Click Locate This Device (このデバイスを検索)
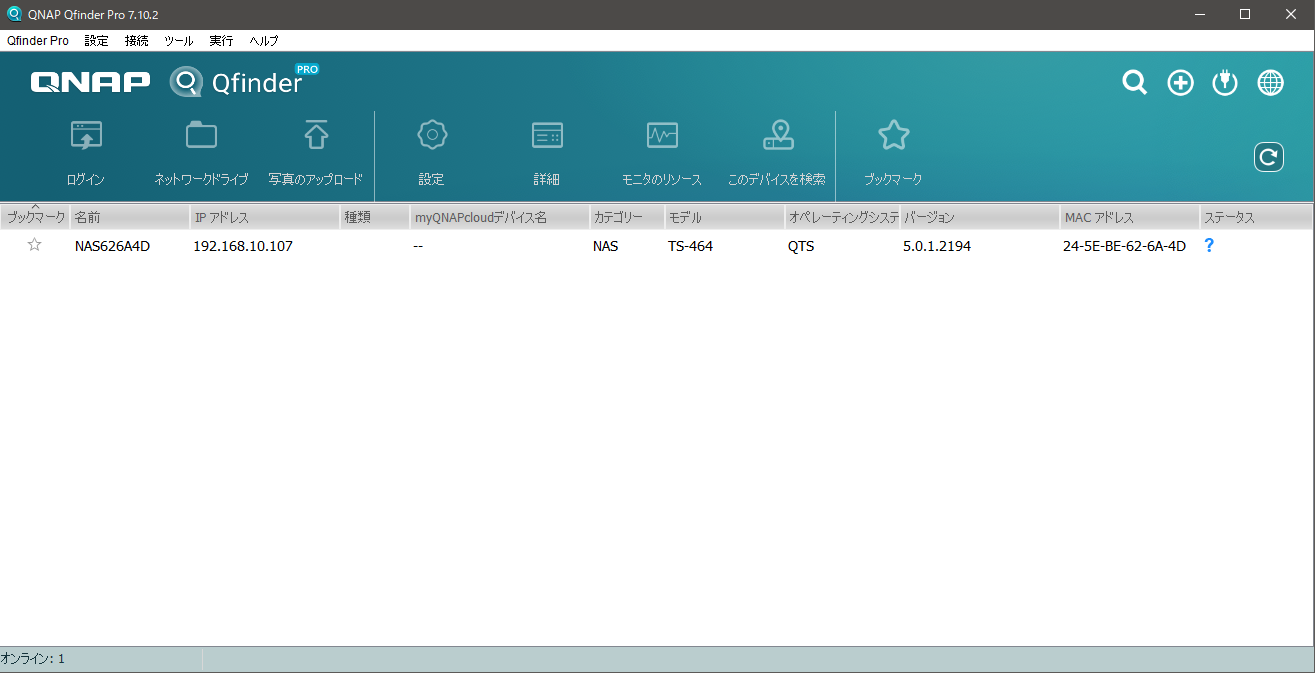1315x673 pixels. pyautogui.click(x=777, y=136)
